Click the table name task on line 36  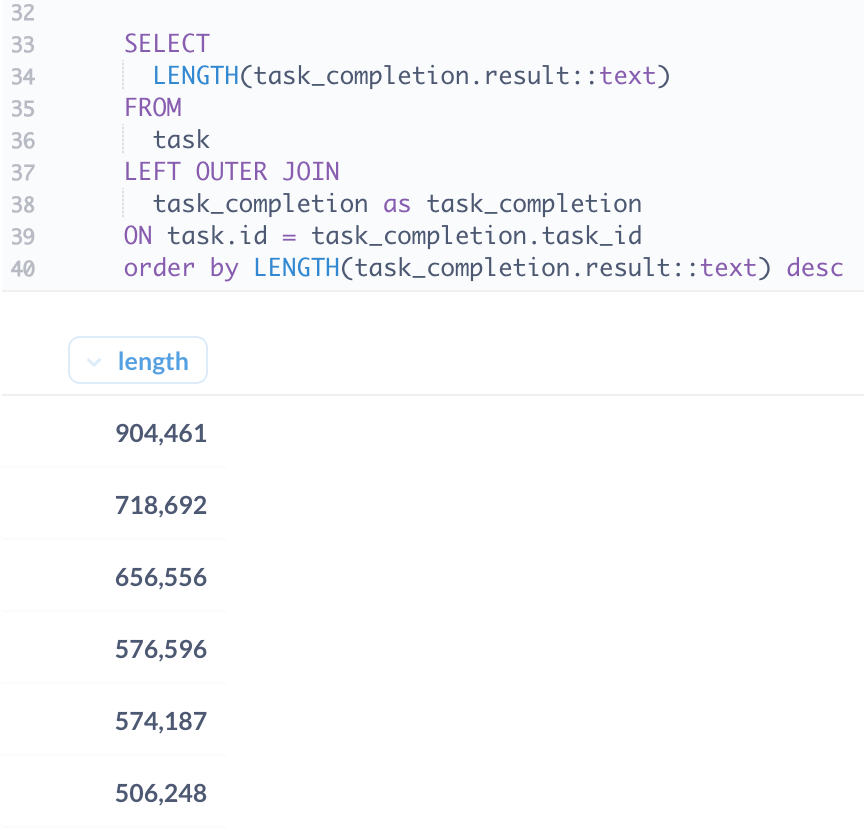coord(181,139)
